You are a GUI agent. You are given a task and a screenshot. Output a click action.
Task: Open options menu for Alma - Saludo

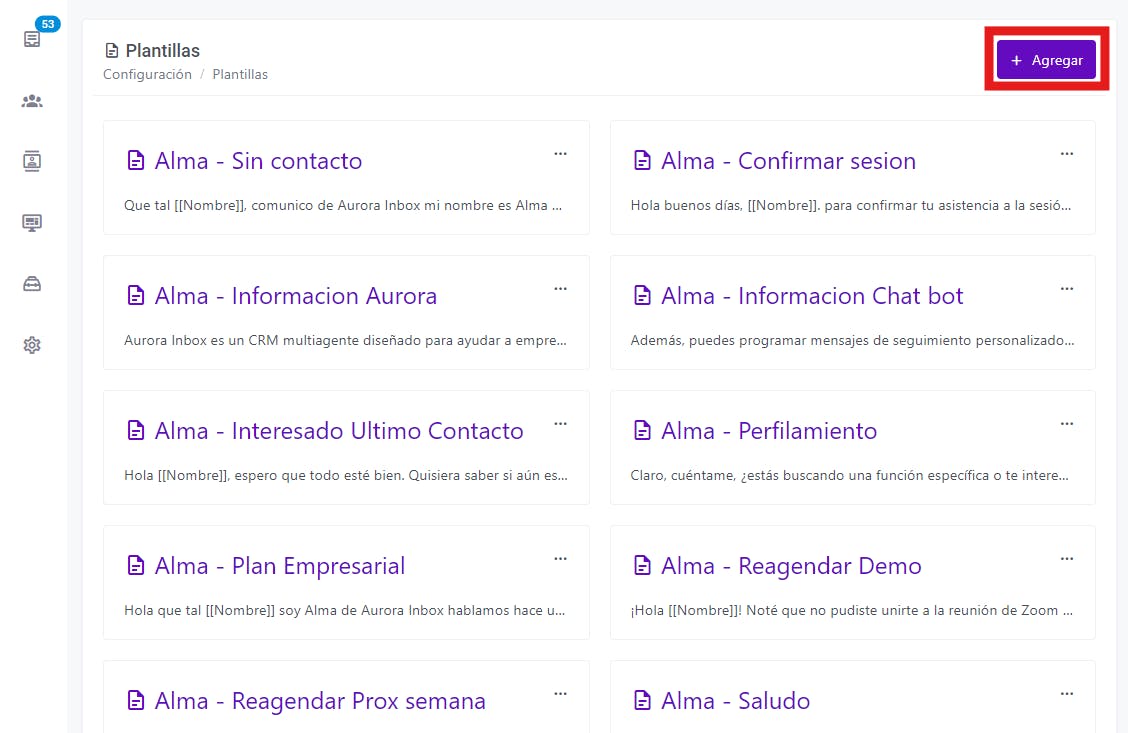click(x=1067, y=694)
